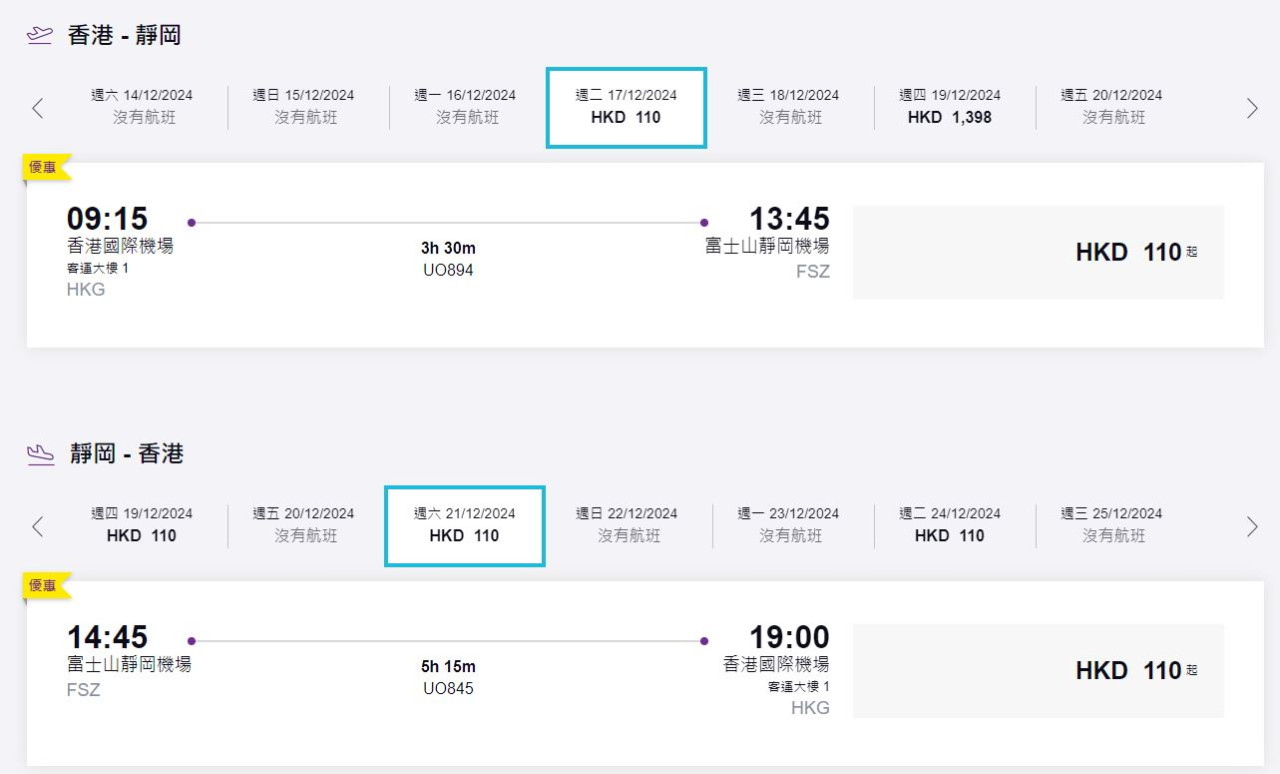
Task: Show later dates using the right chevron on outbound calendar
Action: tap(1252, 108)
